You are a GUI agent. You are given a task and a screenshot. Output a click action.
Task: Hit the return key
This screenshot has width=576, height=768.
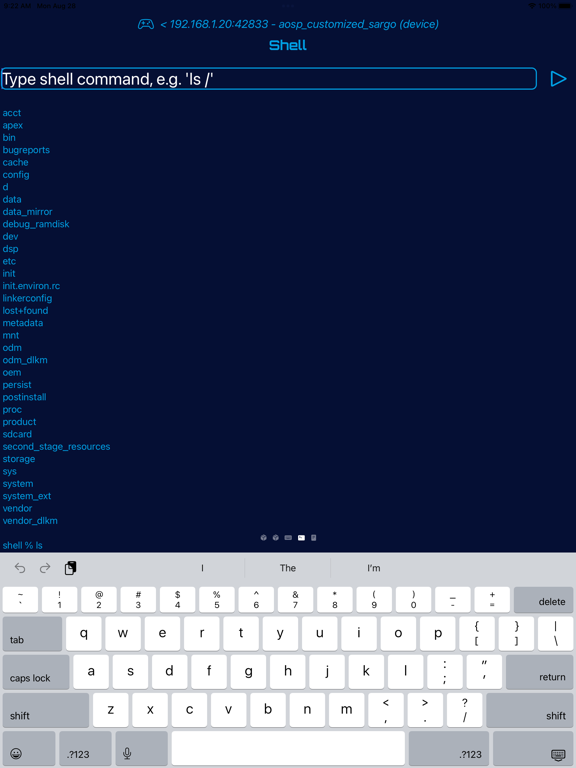click(539, 672)
